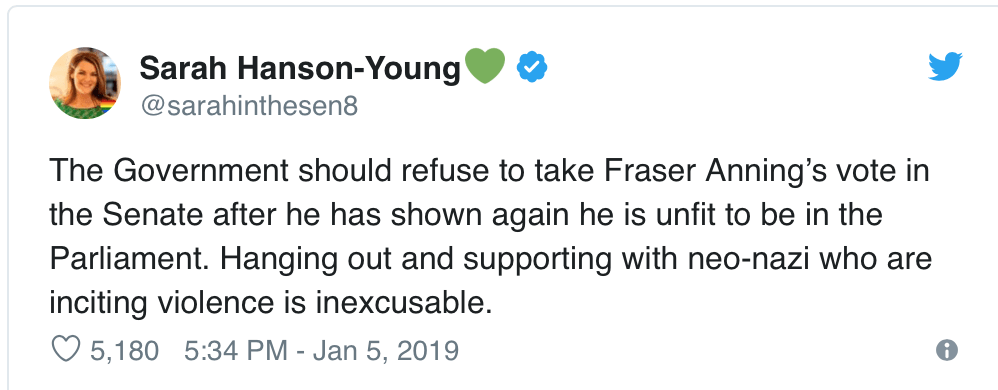Click the blue verified badge
This screenshot has width=998, height=390.
531,67
